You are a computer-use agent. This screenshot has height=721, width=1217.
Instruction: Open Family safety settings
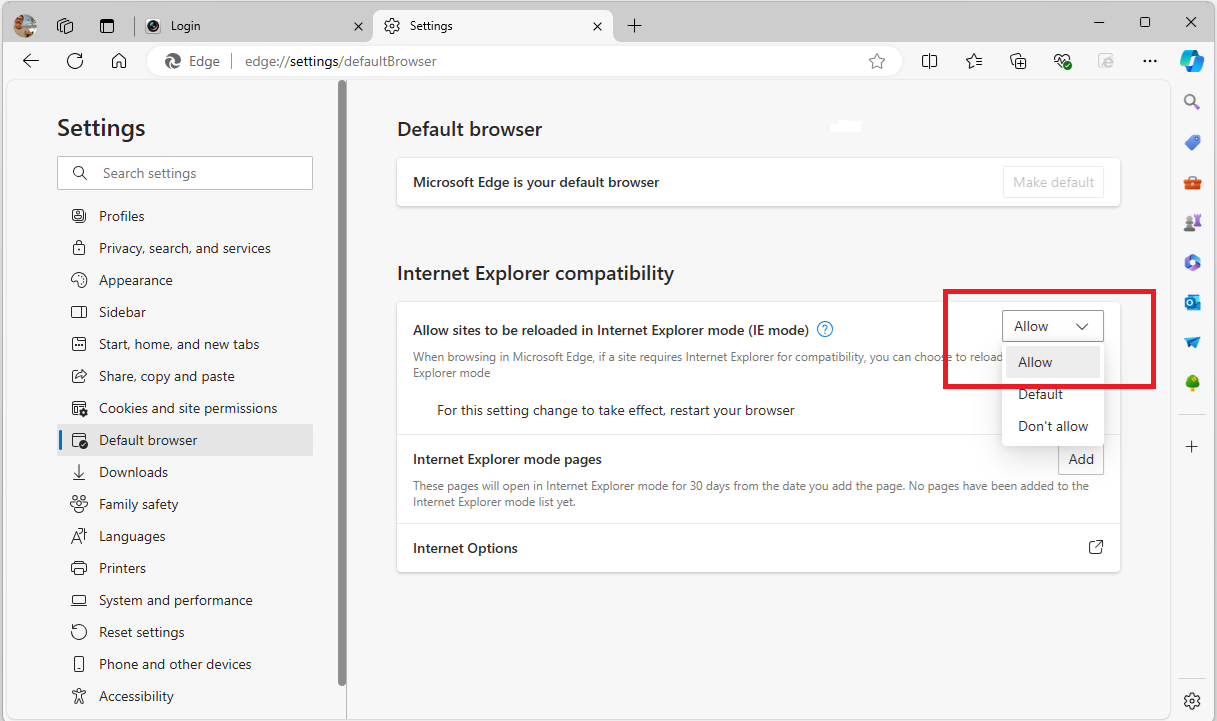[186, 504]
